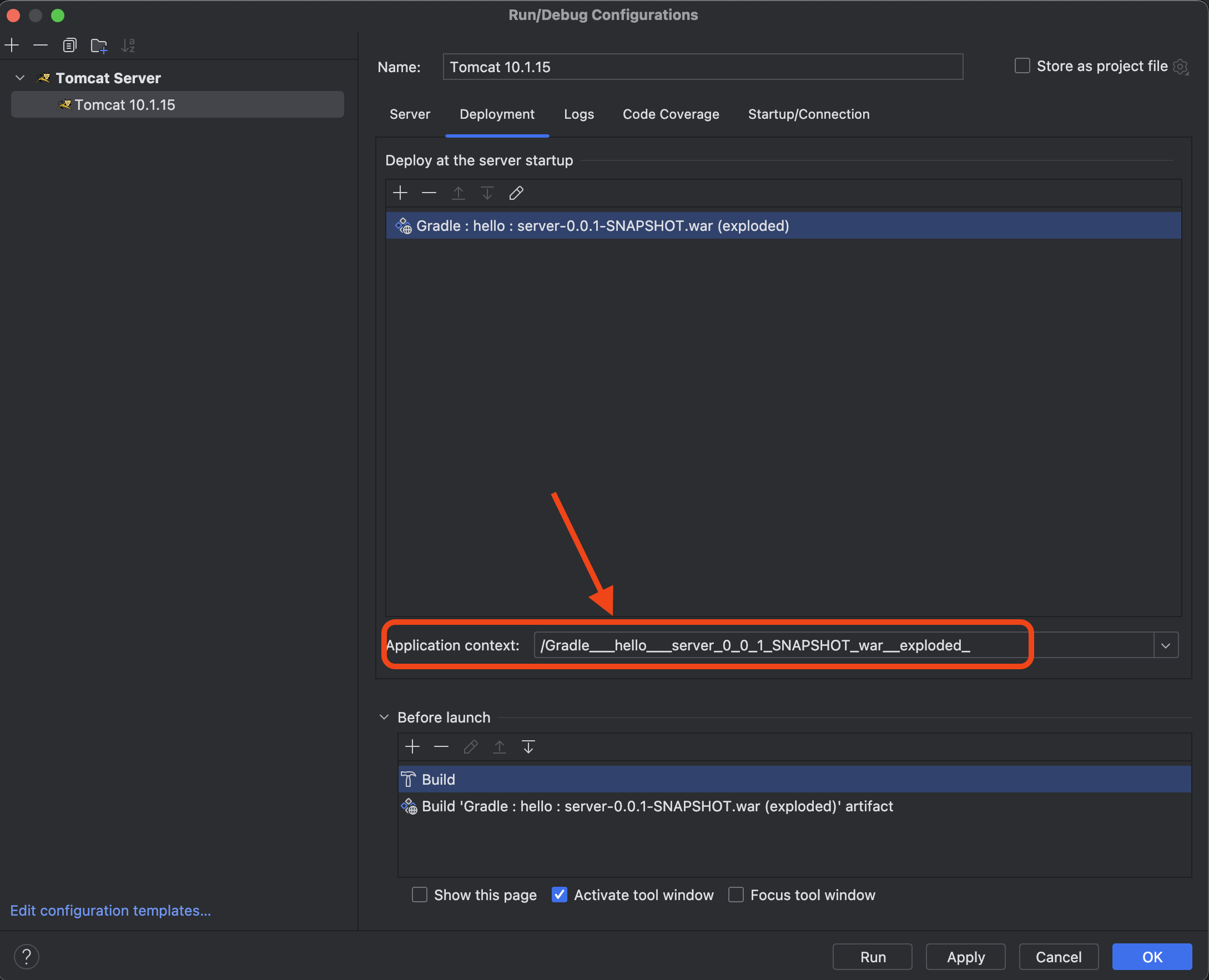The height and width of the screenshot is (980, 1209).
Task: Open the Application context dropdown arrow
Action: [x=1166, y=645]
